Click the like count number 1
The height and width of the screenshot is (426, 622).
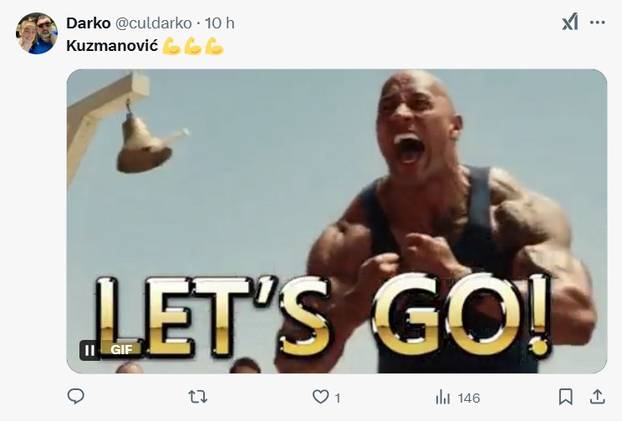click(x=338, y=398)
